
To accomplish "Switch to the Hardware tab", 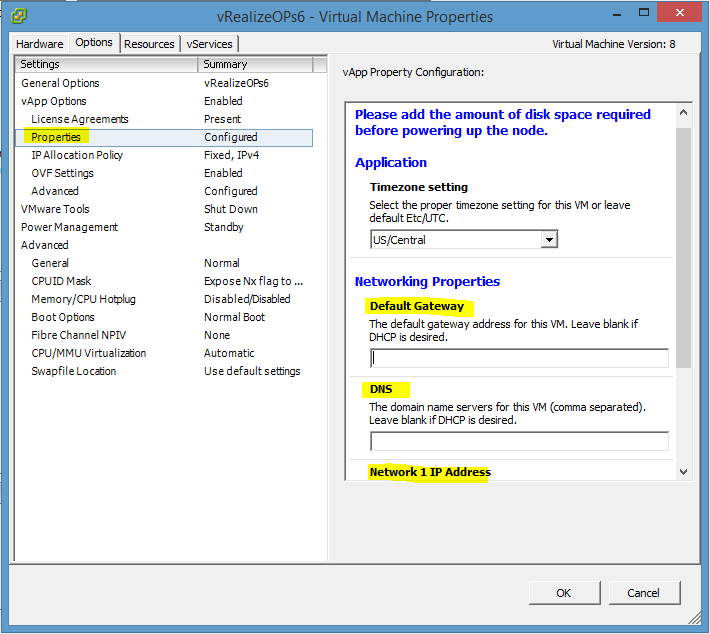I will 40,44.
